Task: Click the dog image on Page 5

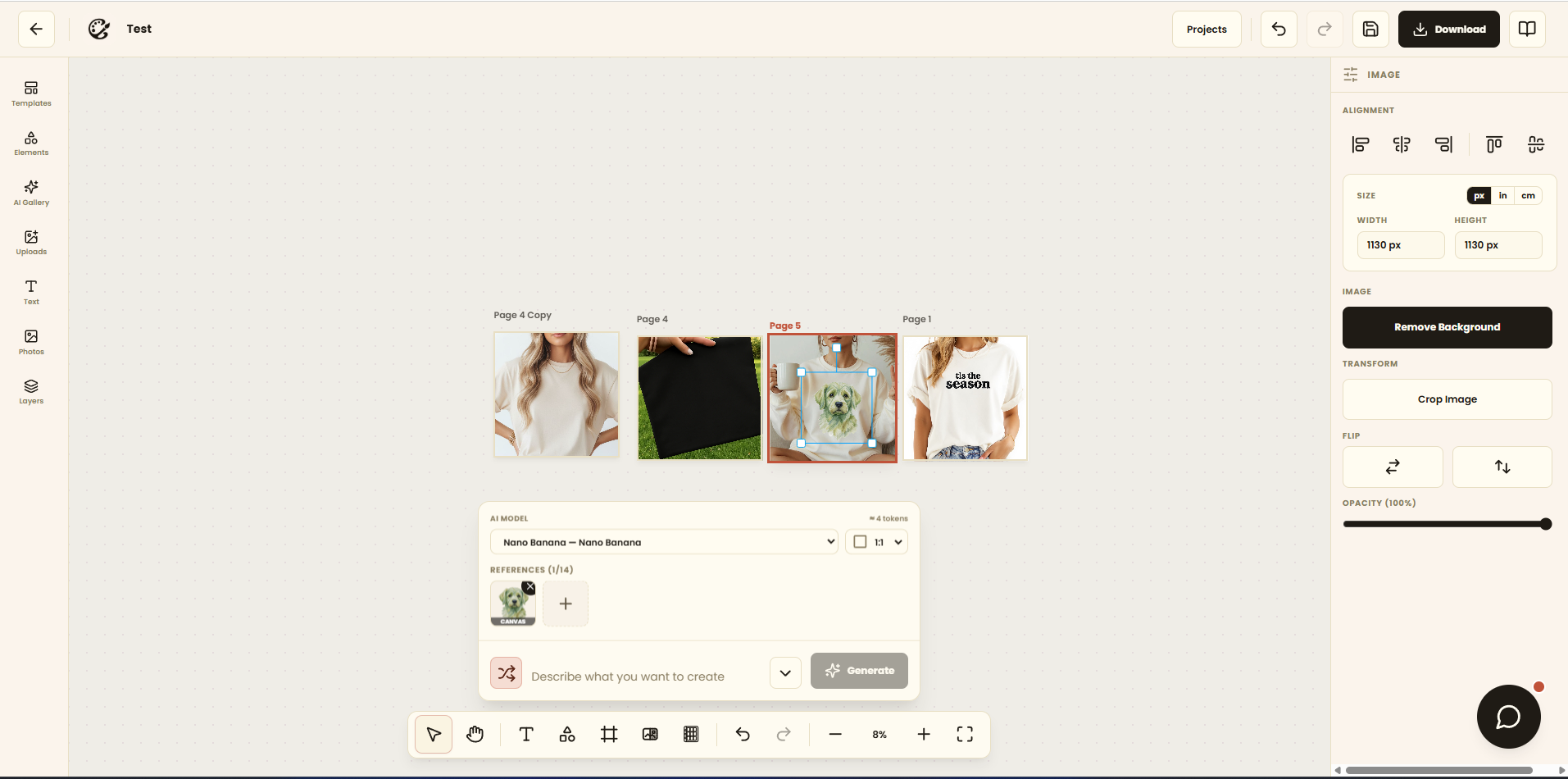Action: click(x=837, y=408)
